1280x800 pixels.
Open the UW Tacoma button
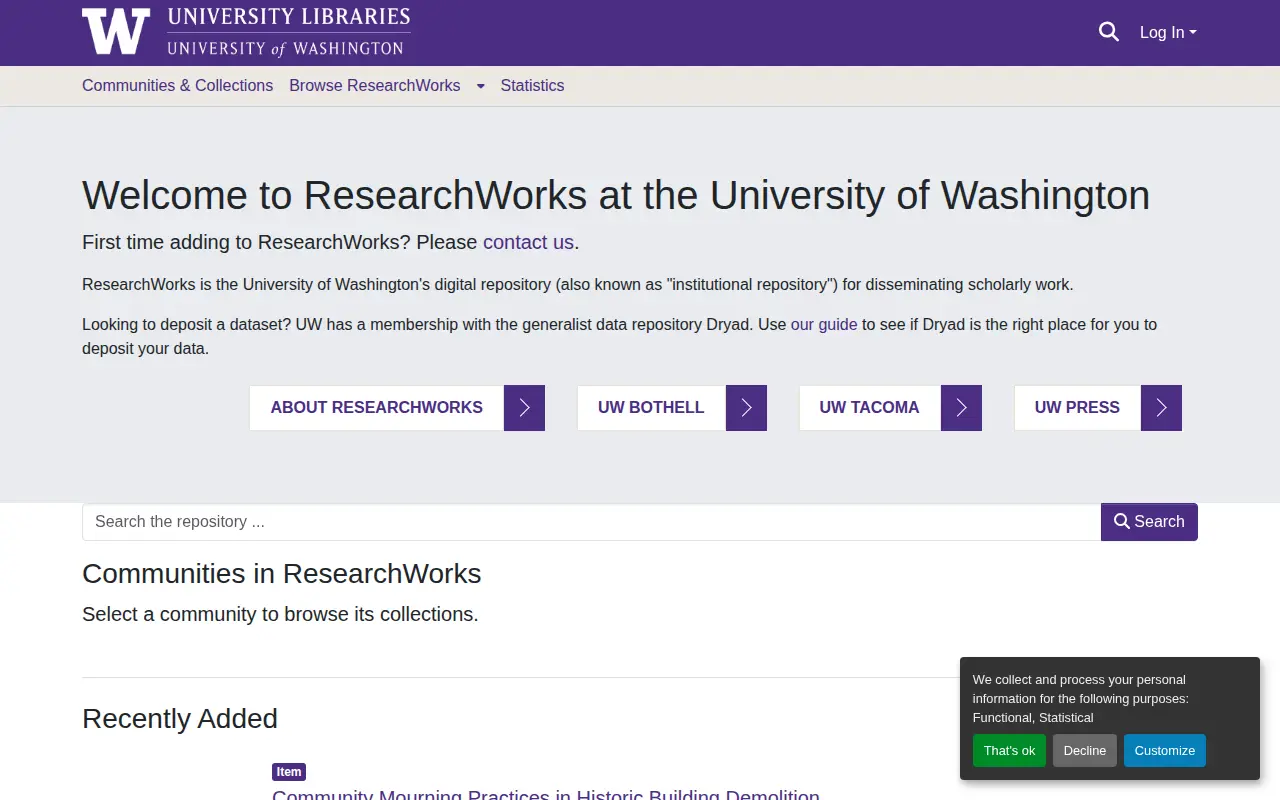tap(869, 408)
